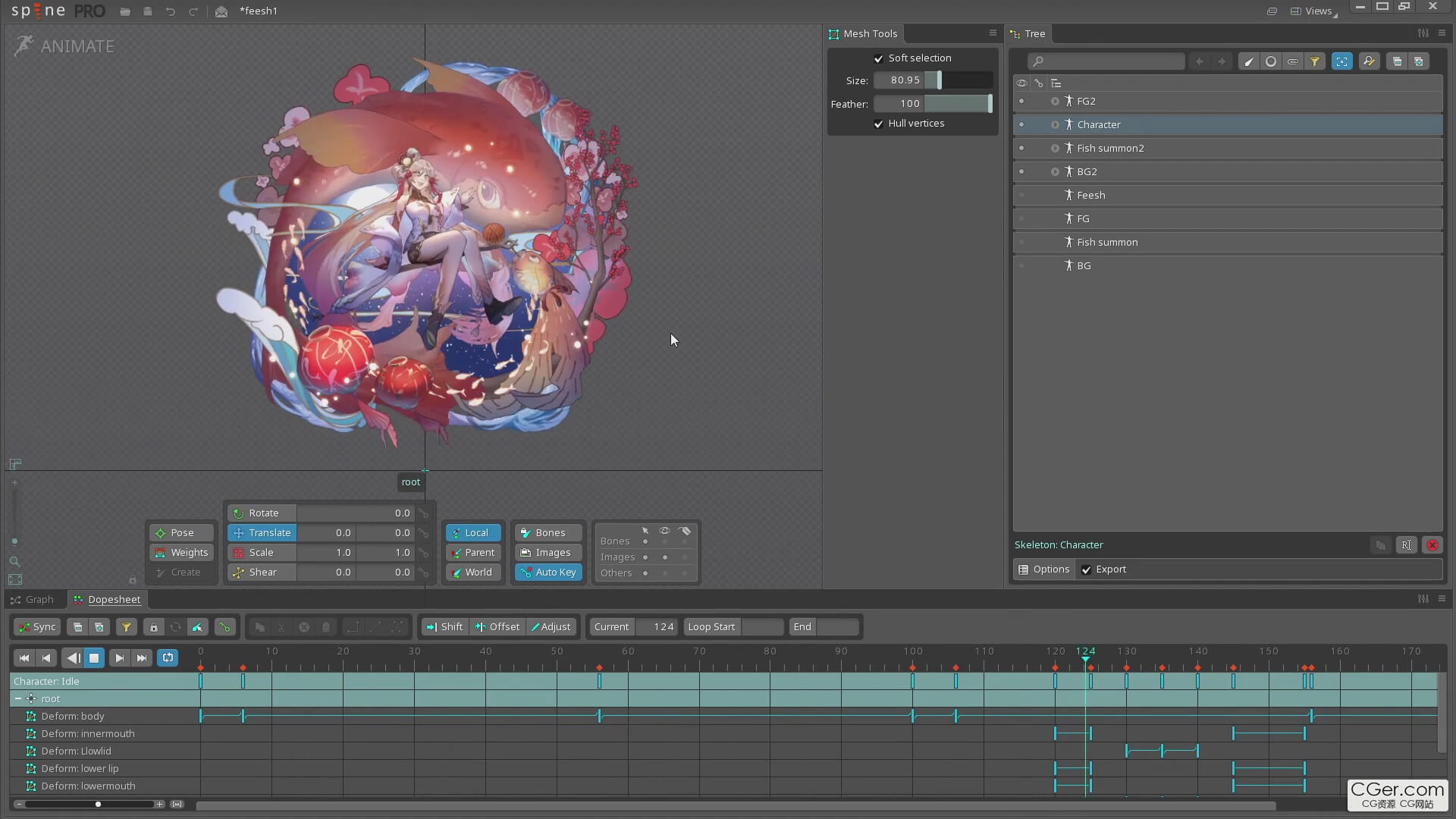Screen dimensions: 1456x819
Task: Expand Fish summon2 skeleton node
Action: pyautogui.click(x=1055, y=149)
